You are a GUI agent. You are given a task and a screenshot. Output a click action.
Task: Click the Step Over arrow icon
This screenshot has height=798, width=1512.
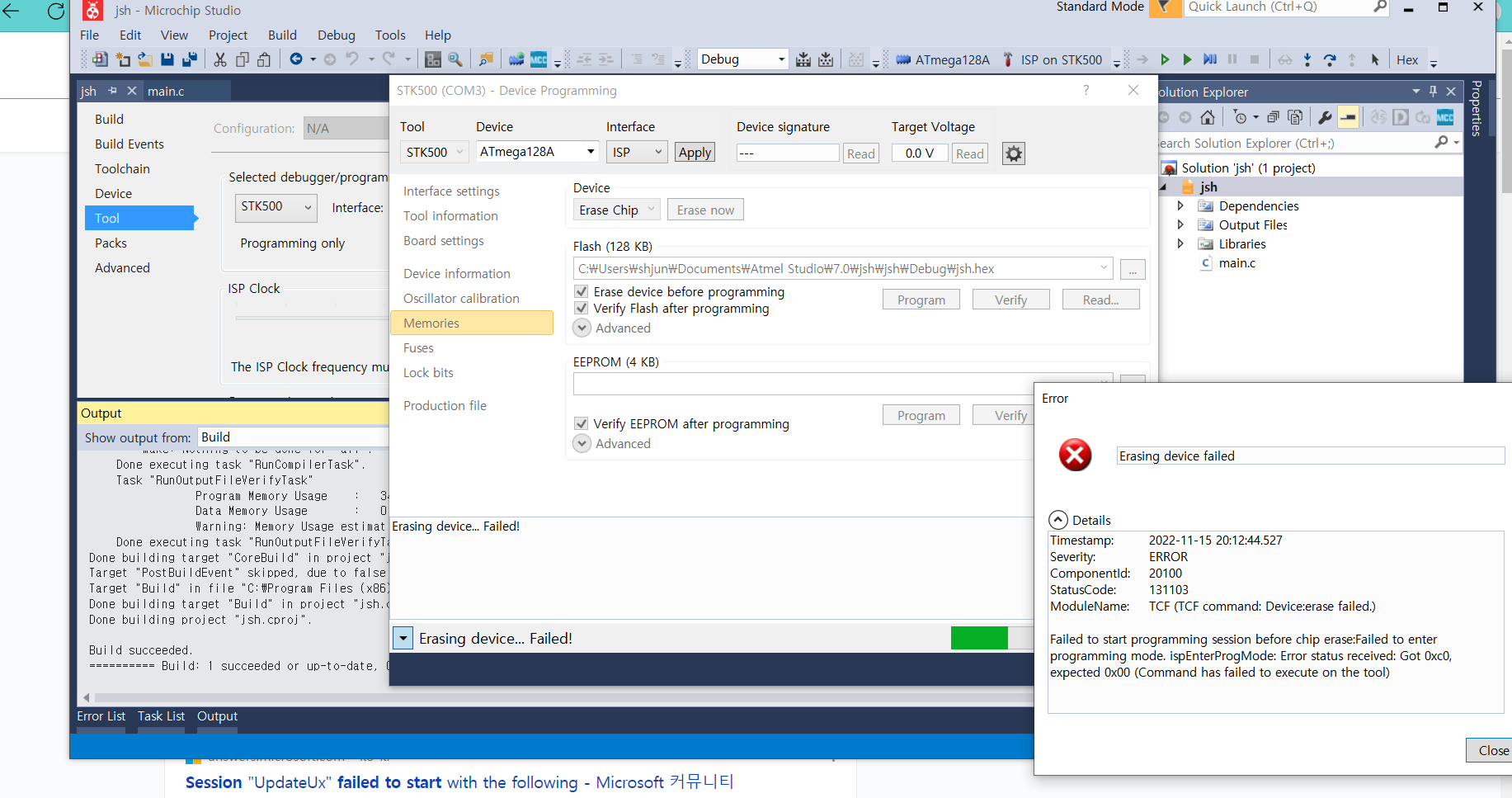point(1330,59)
